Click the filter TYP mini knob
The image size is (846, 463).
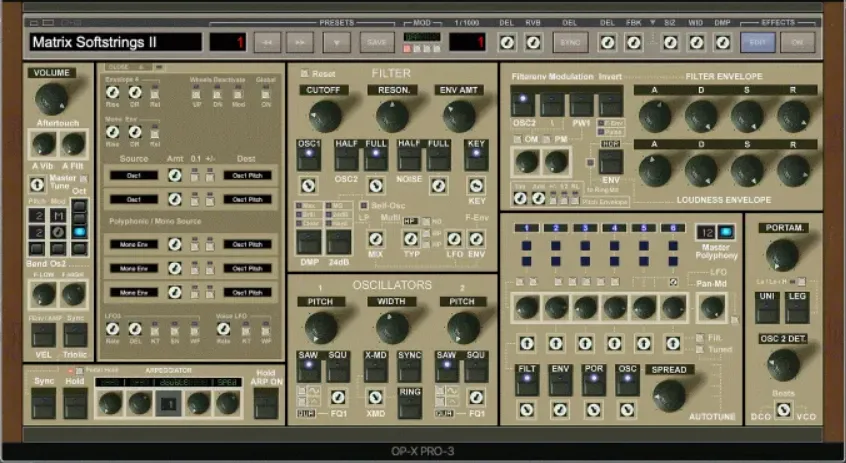(411, 239)
